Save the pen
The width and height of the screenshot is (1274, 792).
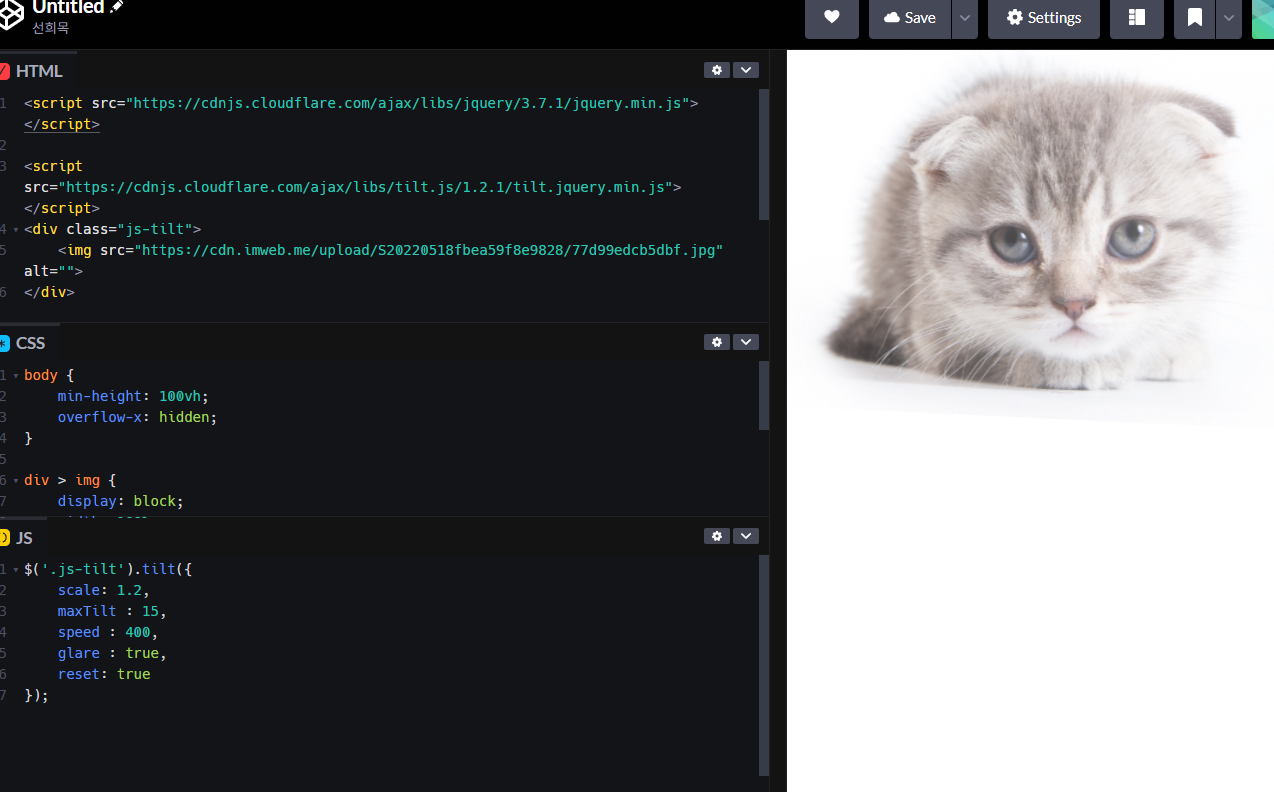tap(910, 17)
